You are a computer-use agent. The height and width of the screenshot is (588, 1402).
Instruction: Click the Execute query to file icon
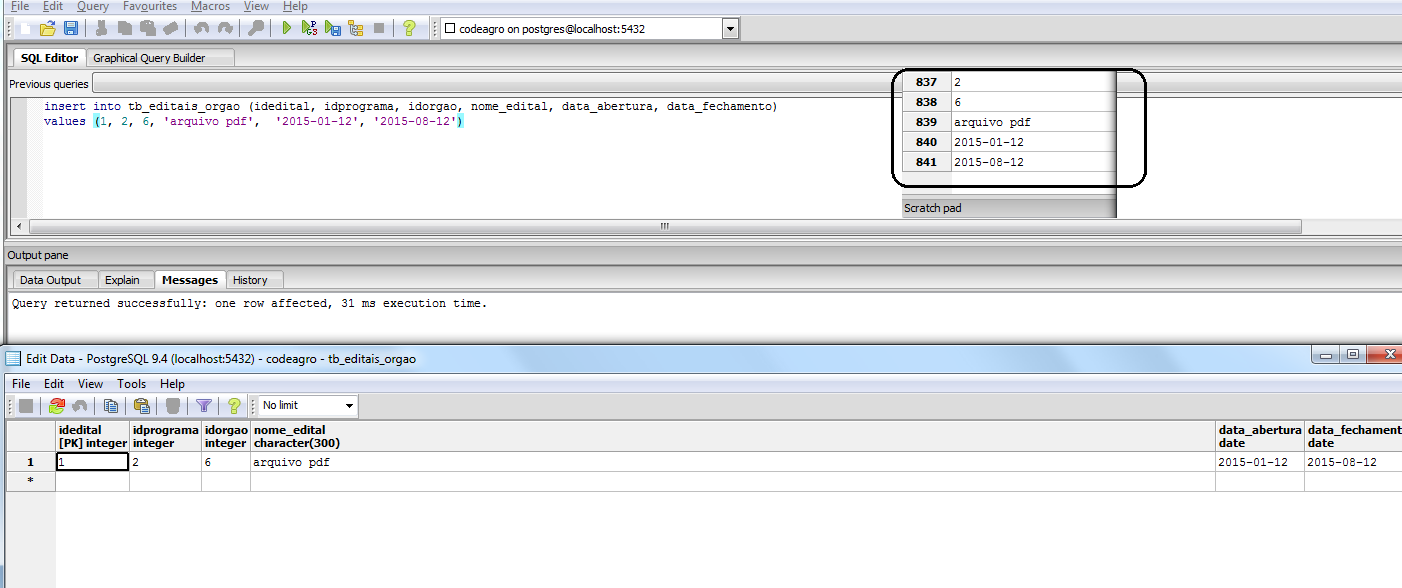[x=334, y=27]
